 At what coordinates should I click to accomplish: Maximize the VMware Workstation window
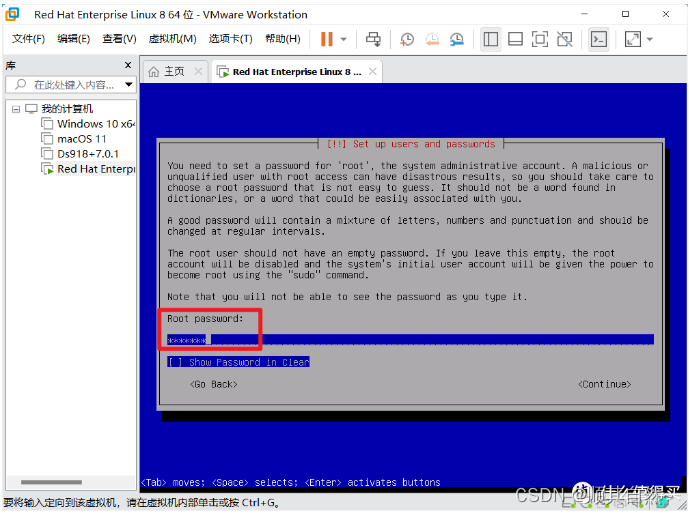coord(625,14)
